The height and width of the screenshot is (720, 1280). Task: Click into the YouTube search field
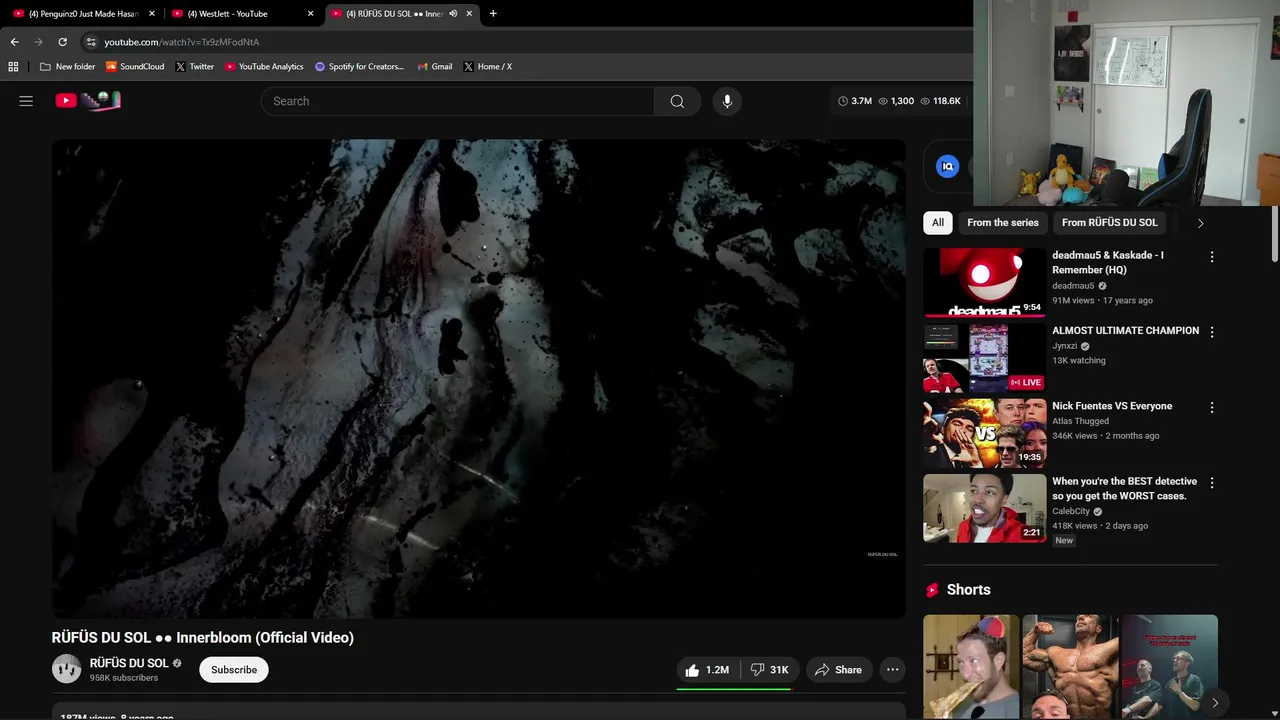click(x=458, y=101)
